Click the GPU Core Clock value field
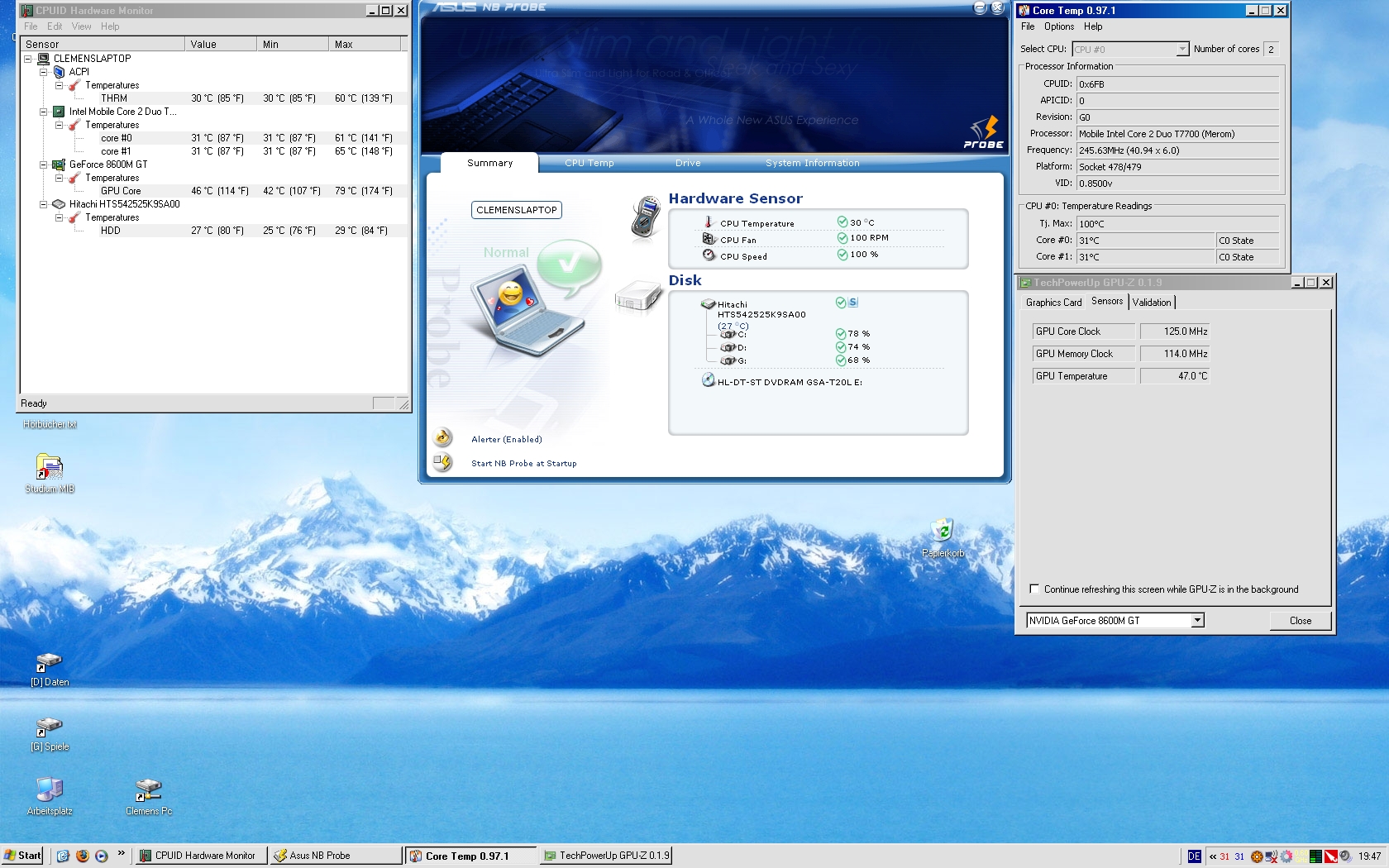Image resolution: width=1389 pixels, height=868 pixels. [1175, 331]
